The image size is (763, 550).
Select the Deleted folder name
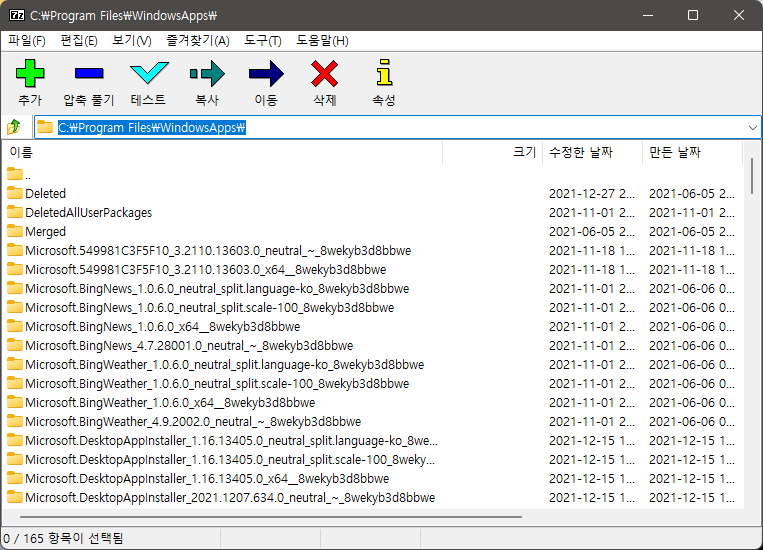point(45,194)
